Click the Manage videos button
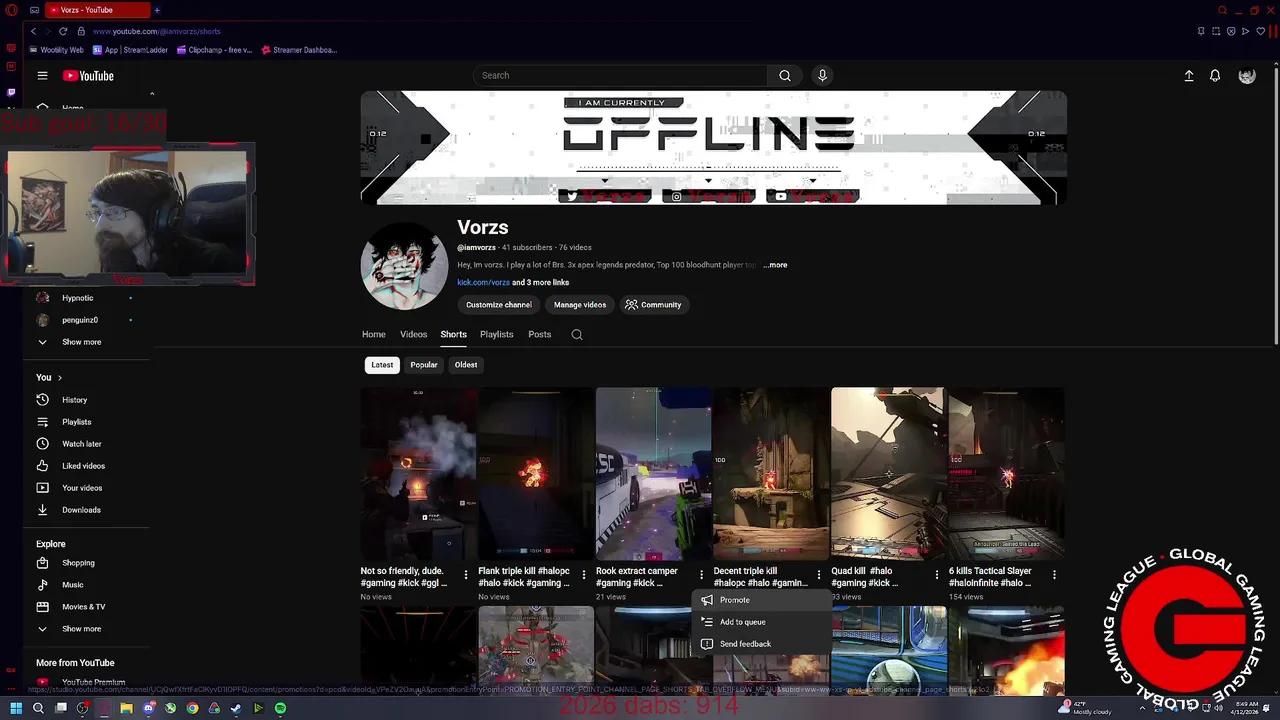The height and width of the screenshot is (720, 1280). click(x=580, y=305)
